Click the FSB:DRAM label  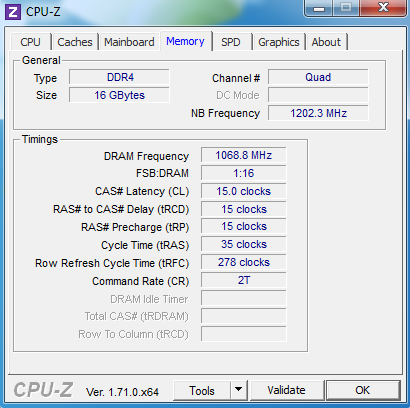tap(162, 173)
